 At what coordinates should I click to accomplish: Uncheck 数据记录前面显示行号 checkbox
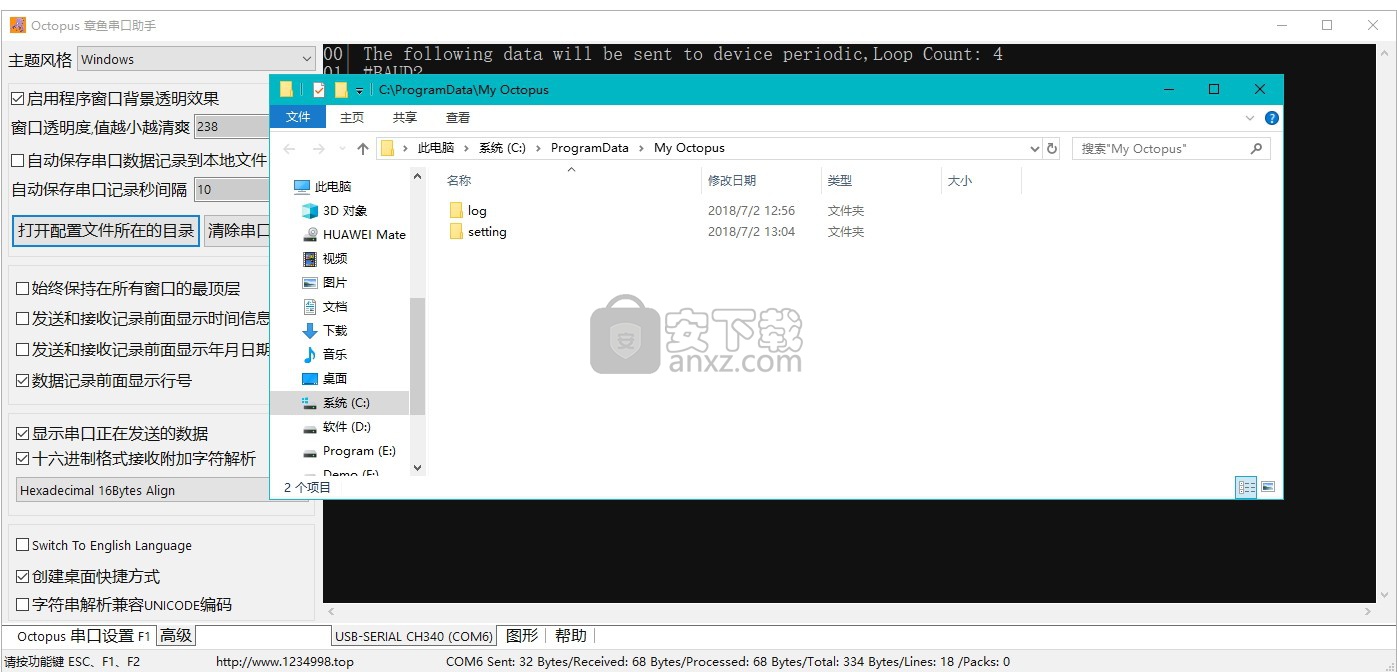click(23, 381)
